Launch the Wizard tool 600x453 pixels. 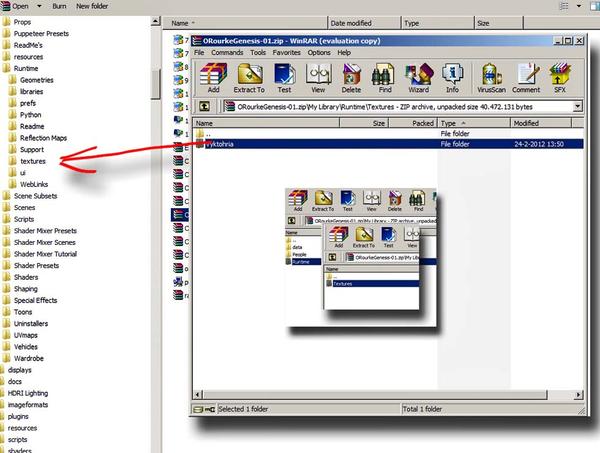point(419,78)
